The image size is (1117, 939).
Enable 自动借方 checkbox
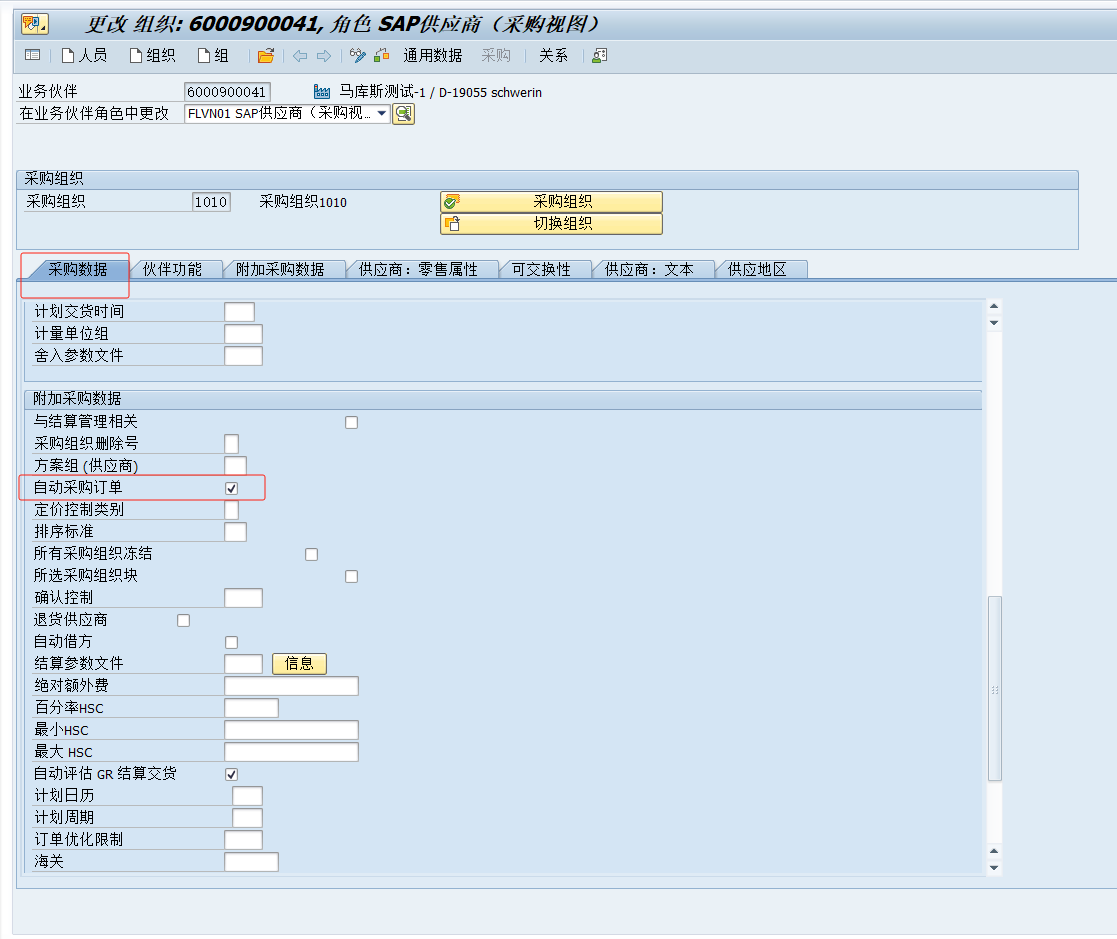click(x=232, y=643)
